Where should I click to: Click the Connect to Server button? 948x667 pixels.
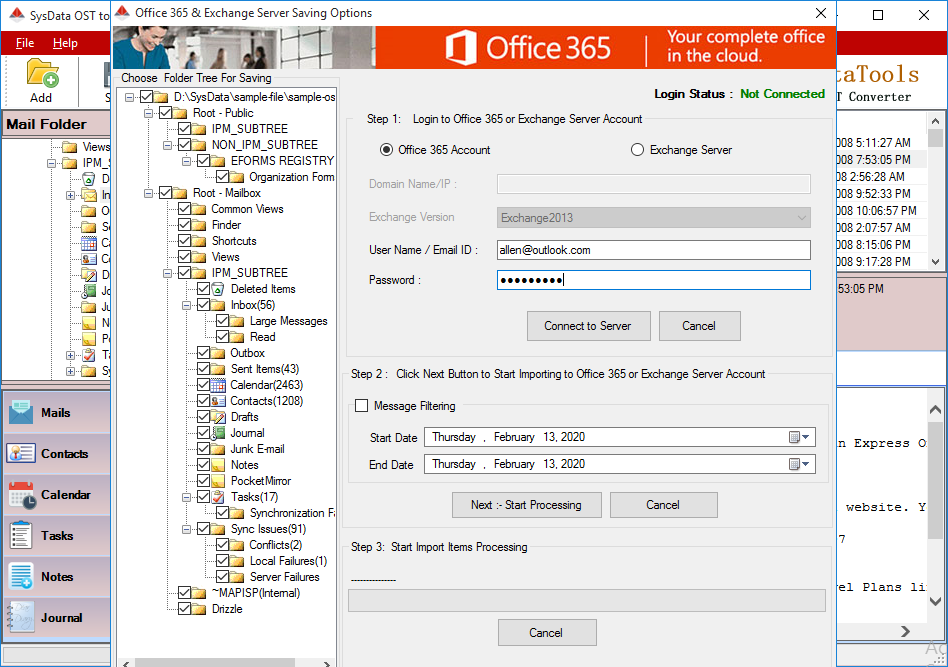click(x=588, y=326)
